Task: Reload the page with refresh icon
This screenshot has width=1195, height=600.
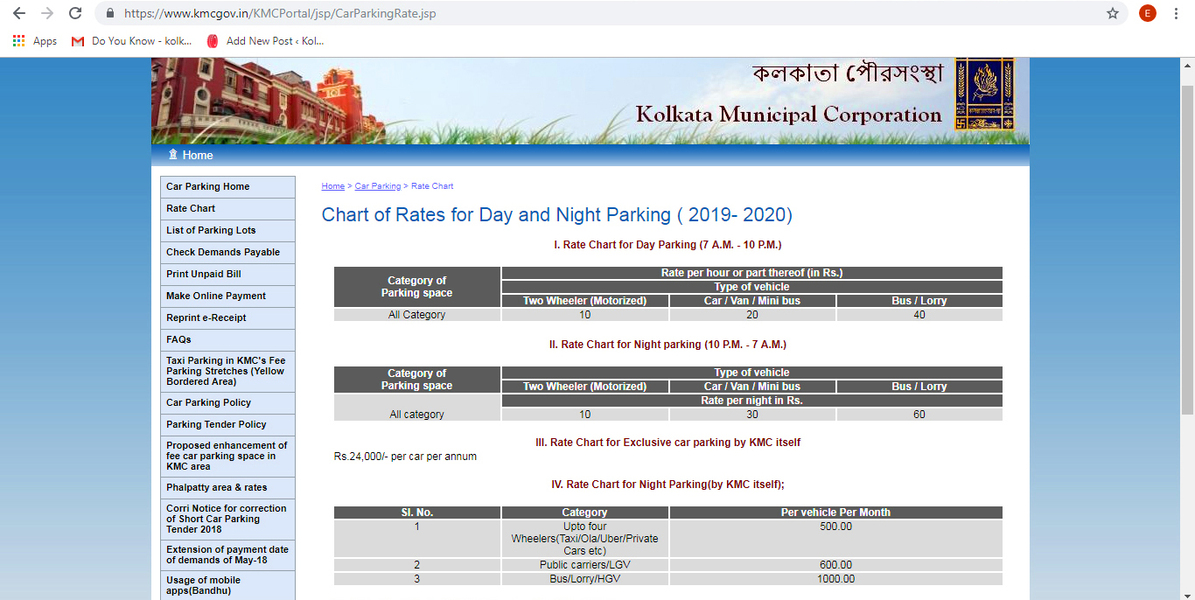Action: point(75,14)
